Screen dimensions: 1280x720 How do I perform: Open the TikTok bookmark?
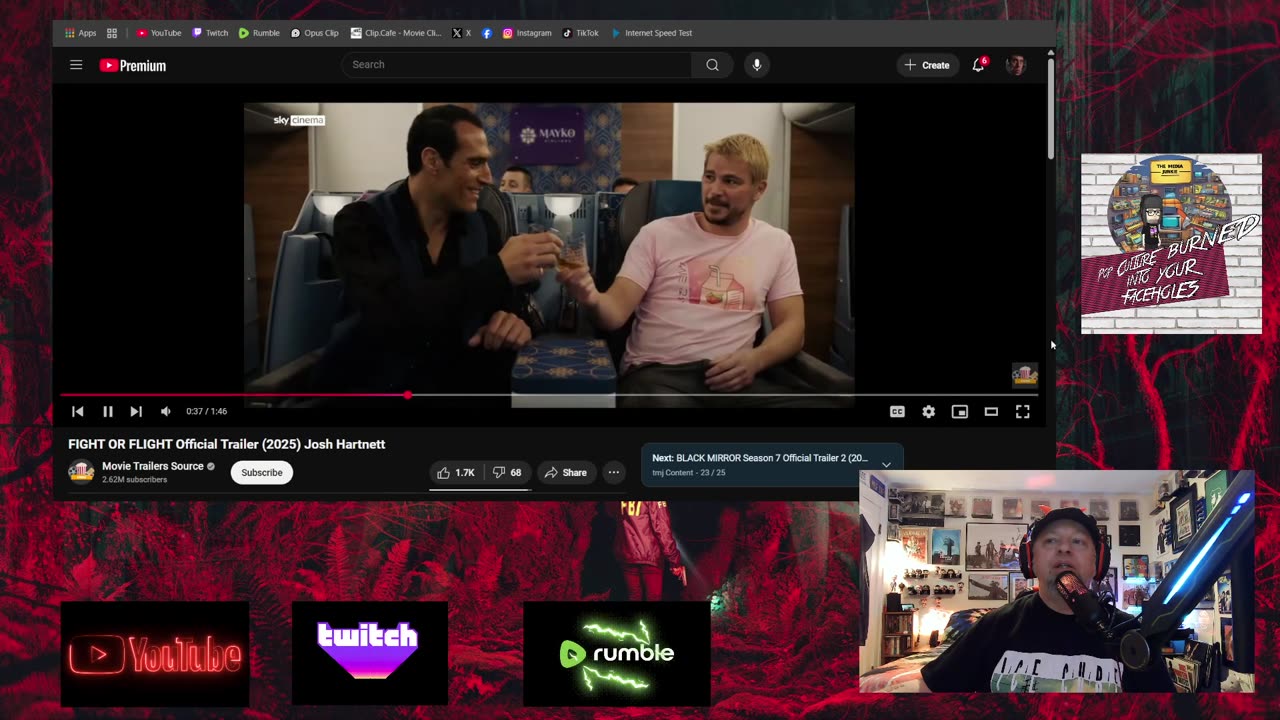(580, 33)
